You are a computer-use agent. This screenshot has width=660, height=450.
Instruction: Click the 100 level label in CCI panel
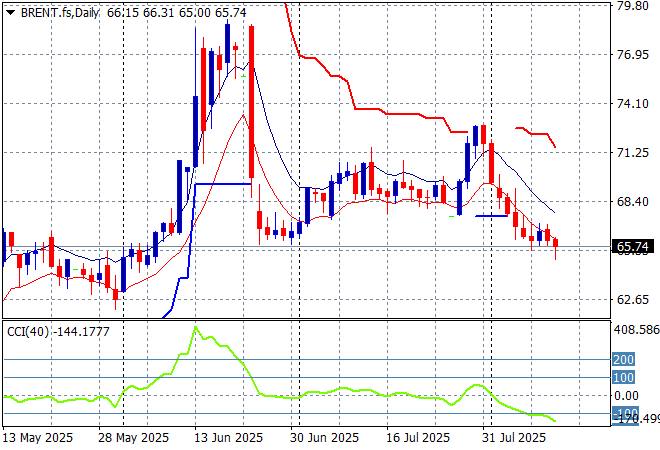click(624, 377)
